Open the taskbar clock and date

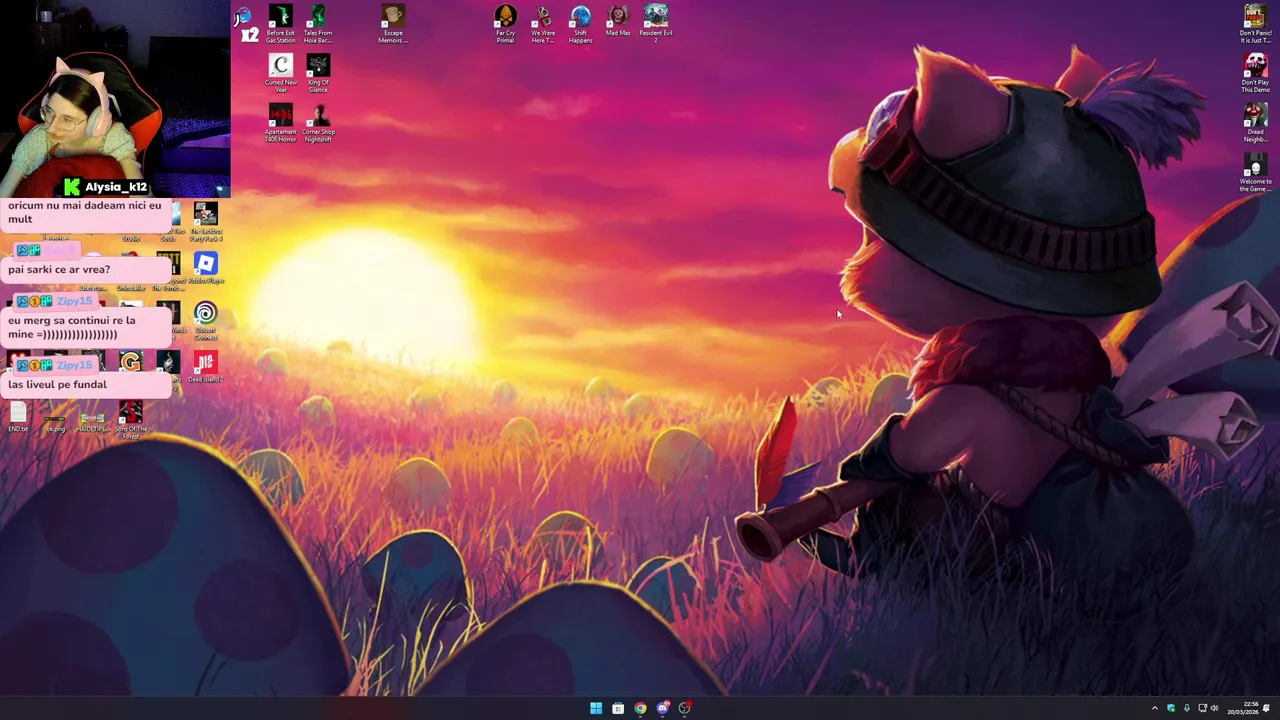1244,708
